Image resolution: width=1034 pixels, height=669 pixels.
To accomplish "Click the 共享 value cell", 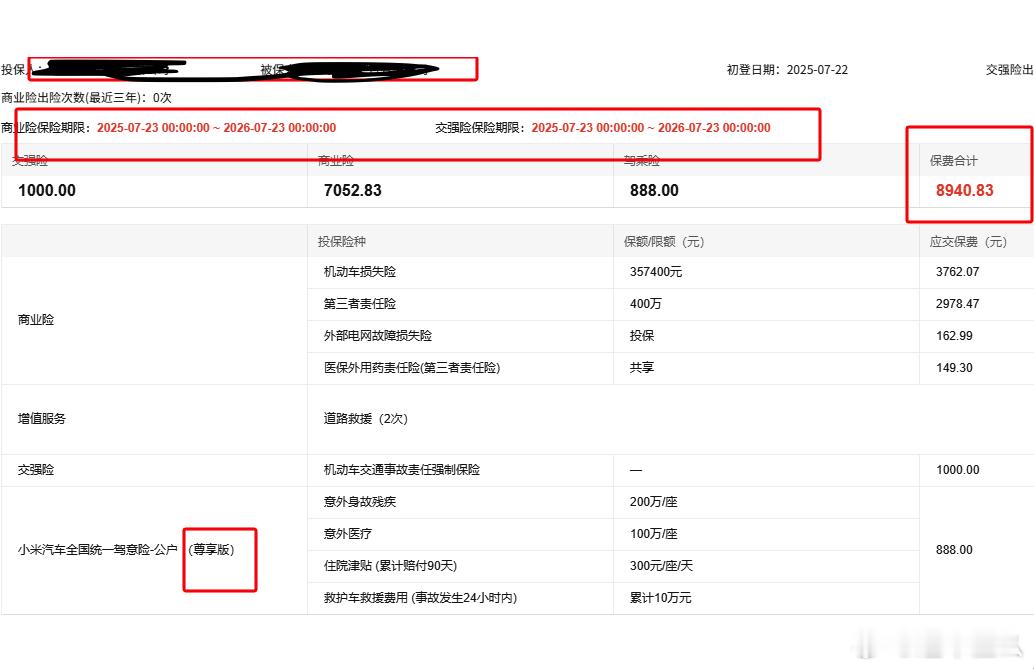I will (642, 368).
